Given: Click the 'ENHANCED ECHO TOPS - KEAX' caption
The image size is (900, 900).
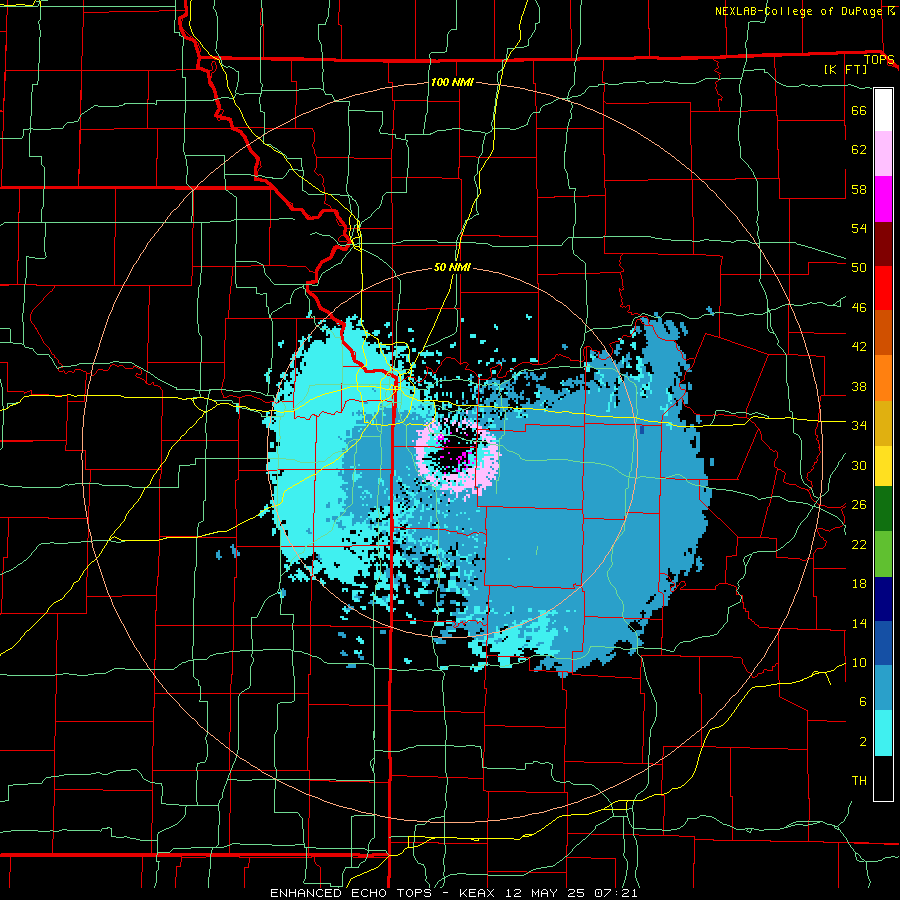Looking at the screenshot, I should 385,893.
